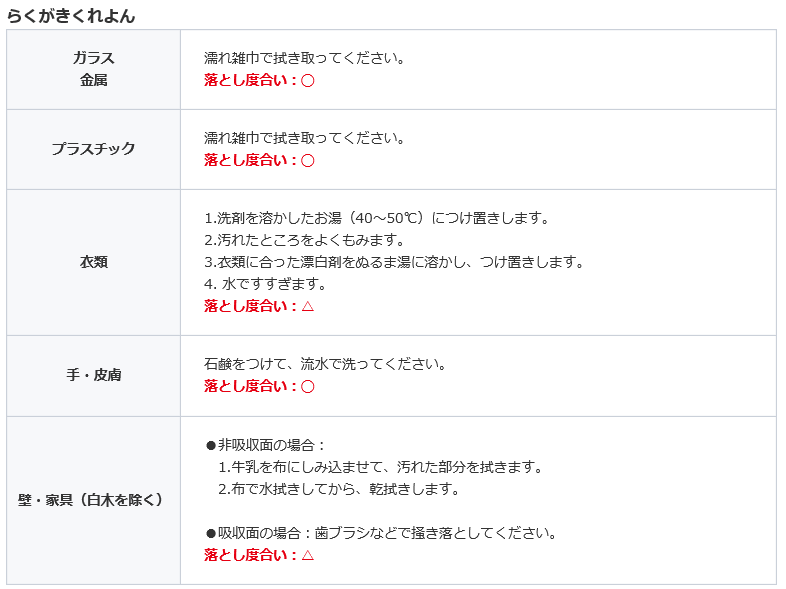Screen dimensions: 786x589
Task: Click the circle rating in ガラス row
Action: [307, 81]
